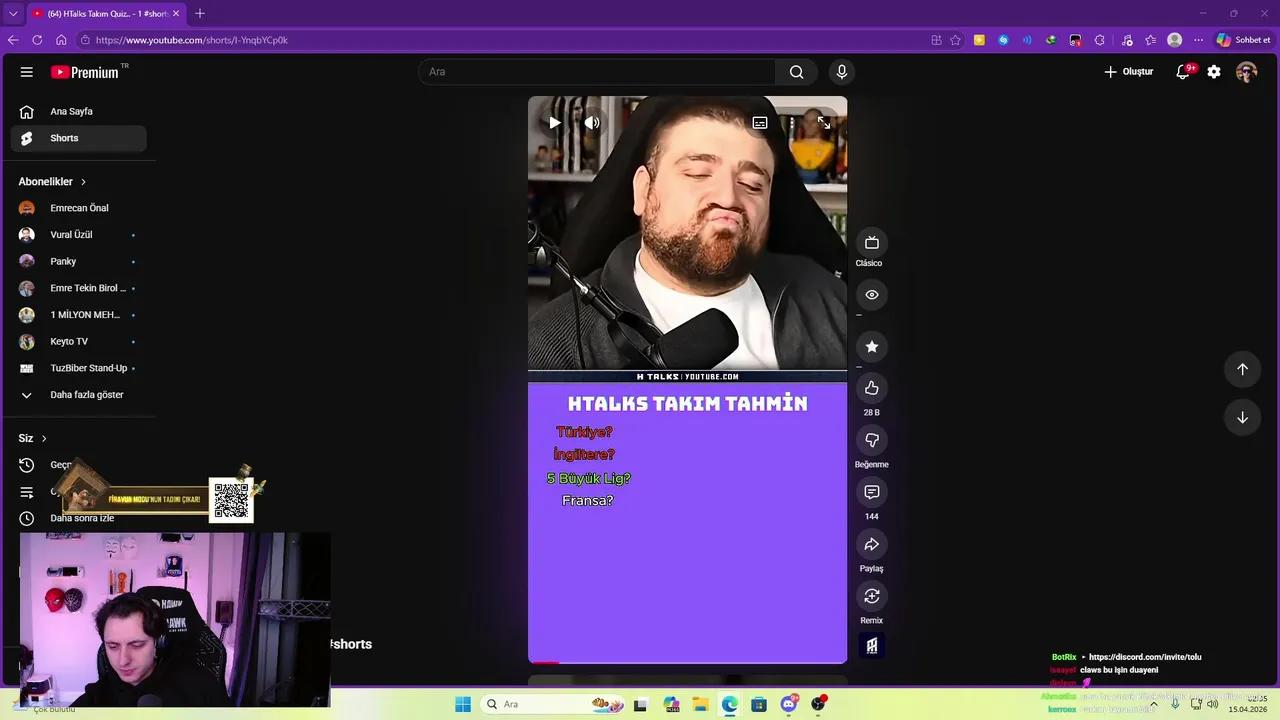Open the Remix option for this Short
1280x720 pixels.
pos(871,596)
